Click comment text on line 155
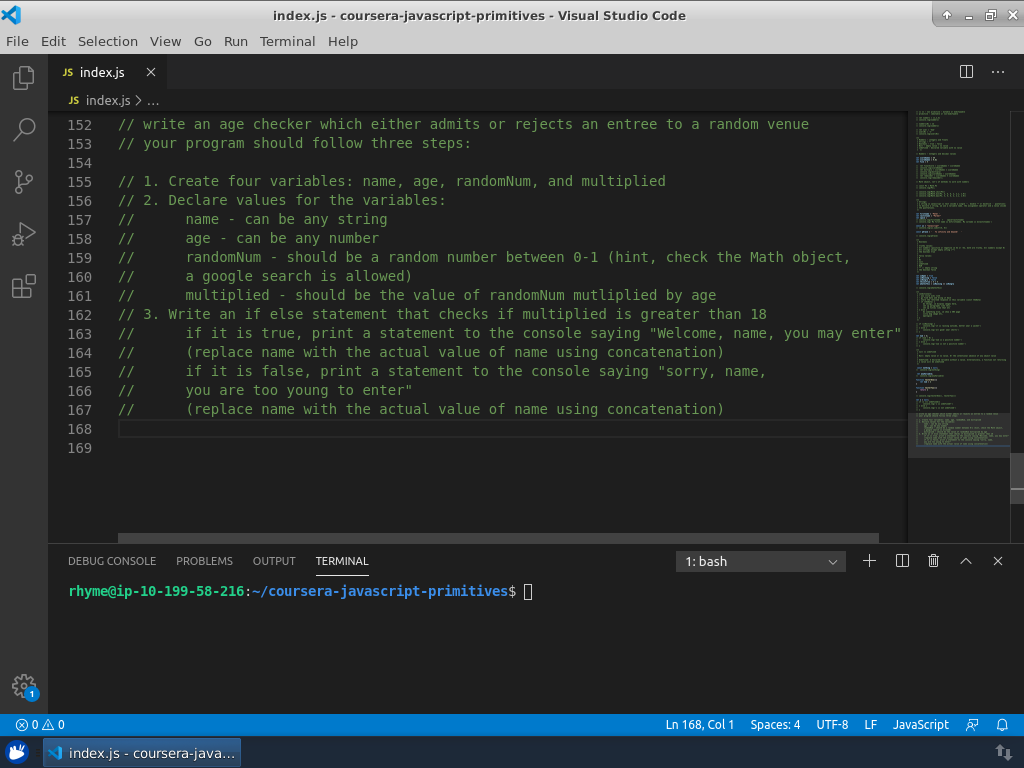The height and width of the screenshot is (768, 1024). [x=392, y=181]
